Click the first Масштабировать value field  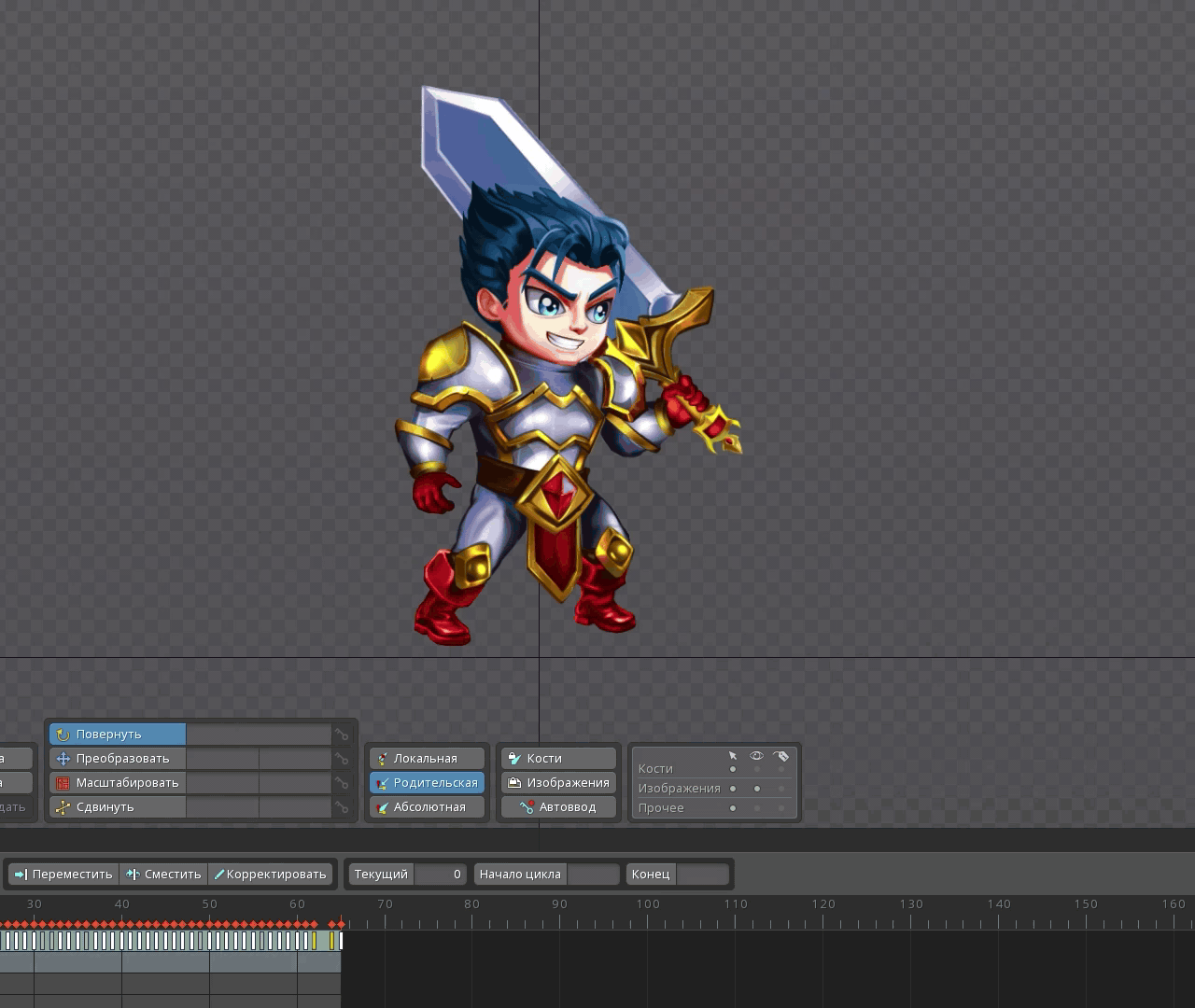click(x=222, y=783)
